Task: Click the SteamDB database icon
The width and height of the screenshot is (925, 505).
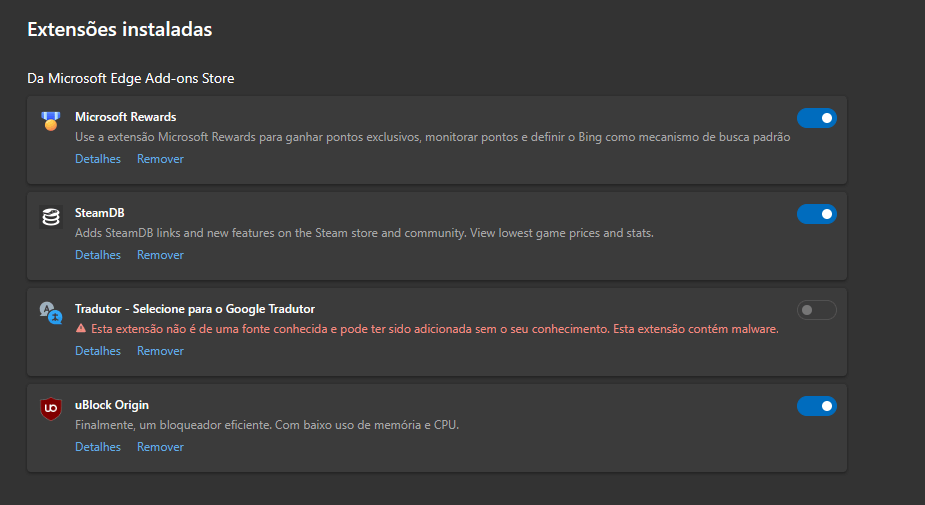Action: tap(51, 217)
